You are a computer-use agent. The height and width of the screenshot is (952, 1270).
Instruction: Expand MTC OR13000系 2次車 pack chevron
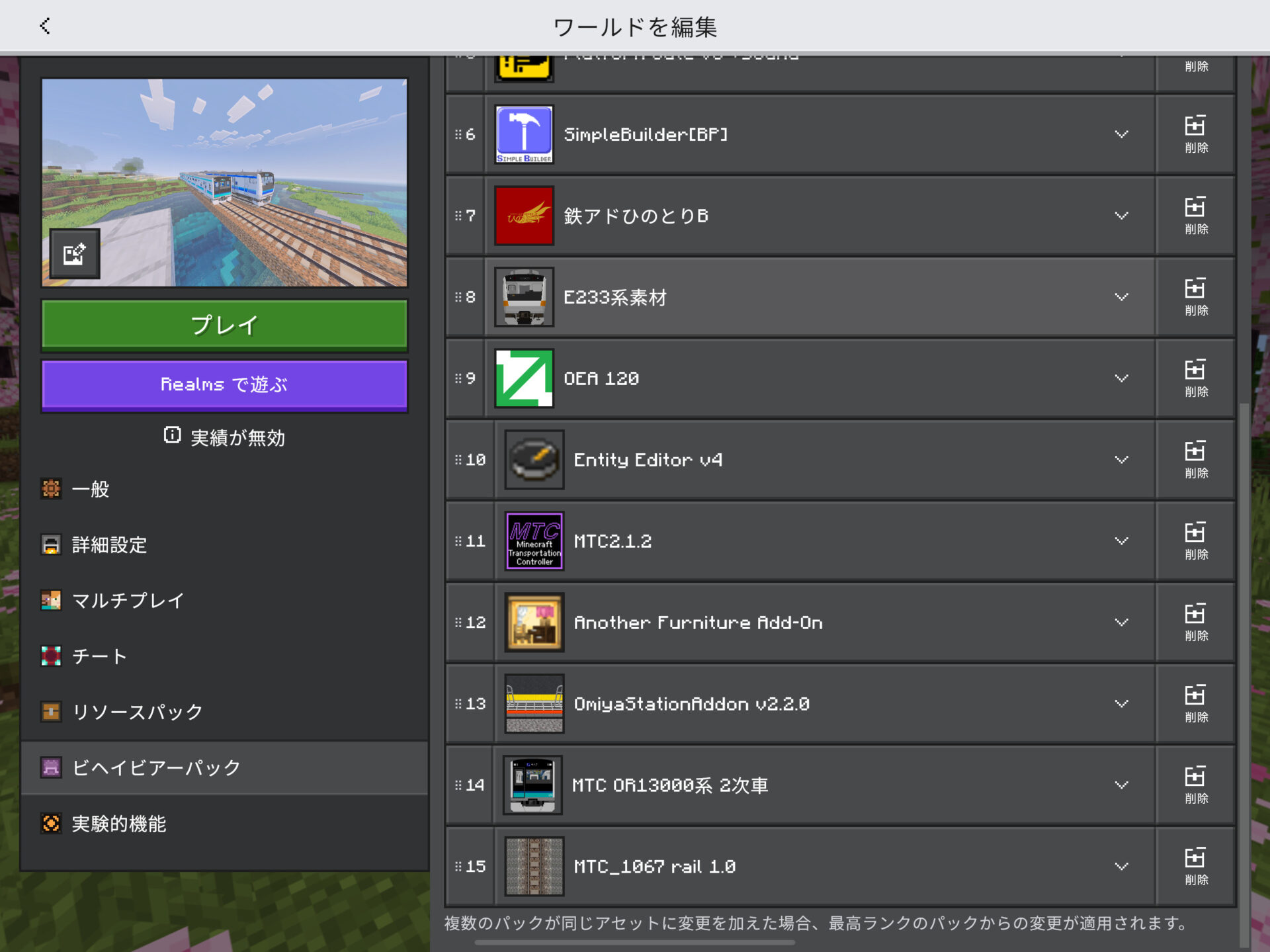click(x=1121, y=785)
